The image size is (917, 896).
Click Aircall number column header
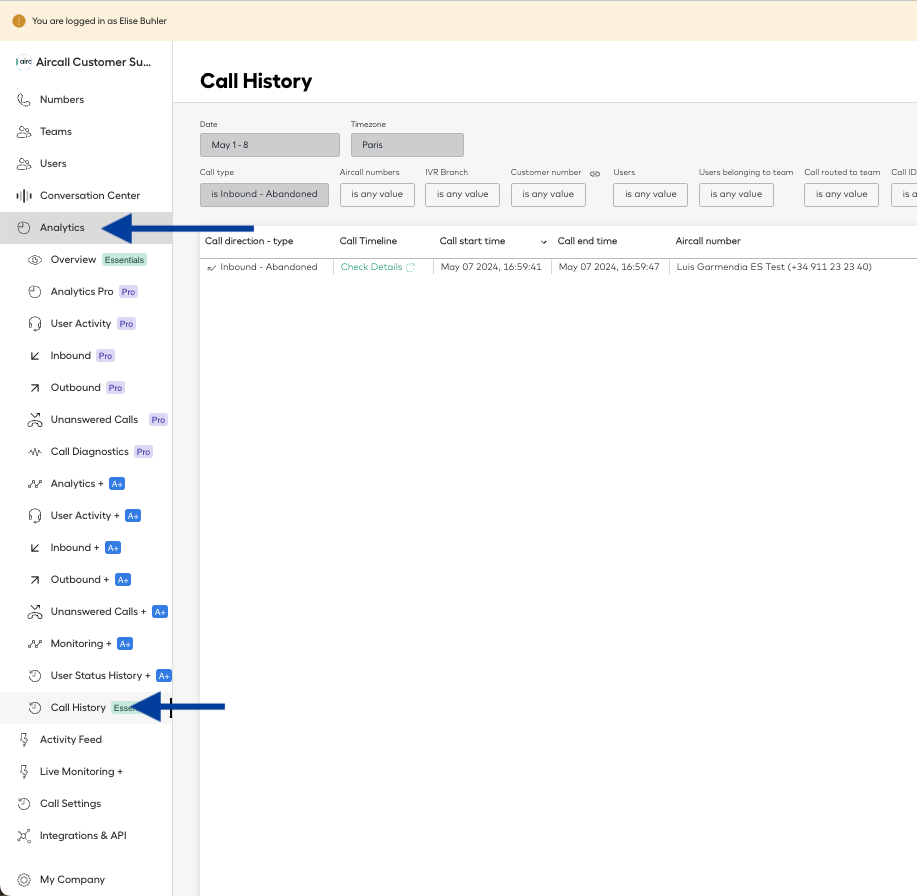[x=708, y=241]
